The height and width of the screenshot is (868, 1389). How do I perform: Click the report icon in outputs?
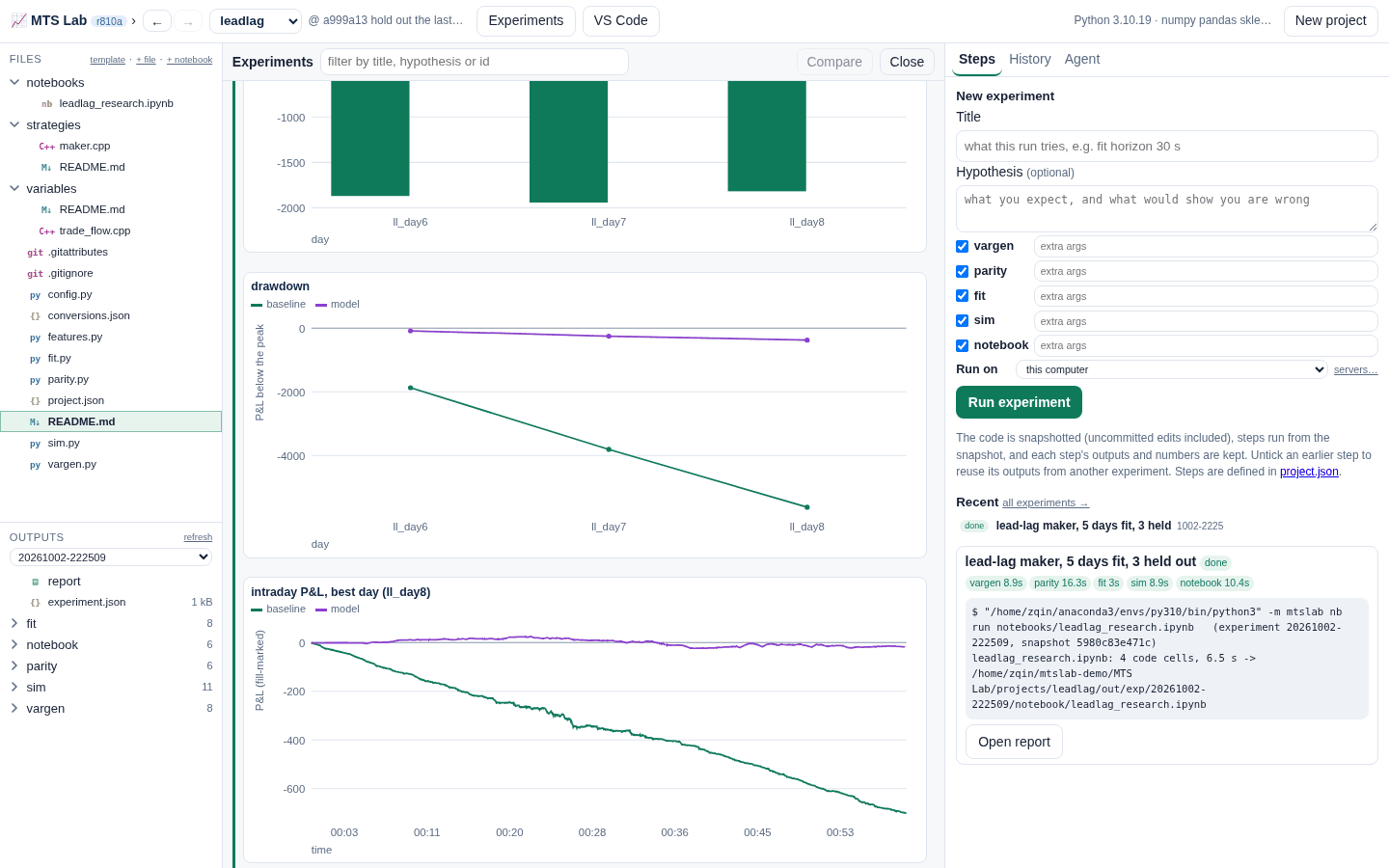click(35, 582)
